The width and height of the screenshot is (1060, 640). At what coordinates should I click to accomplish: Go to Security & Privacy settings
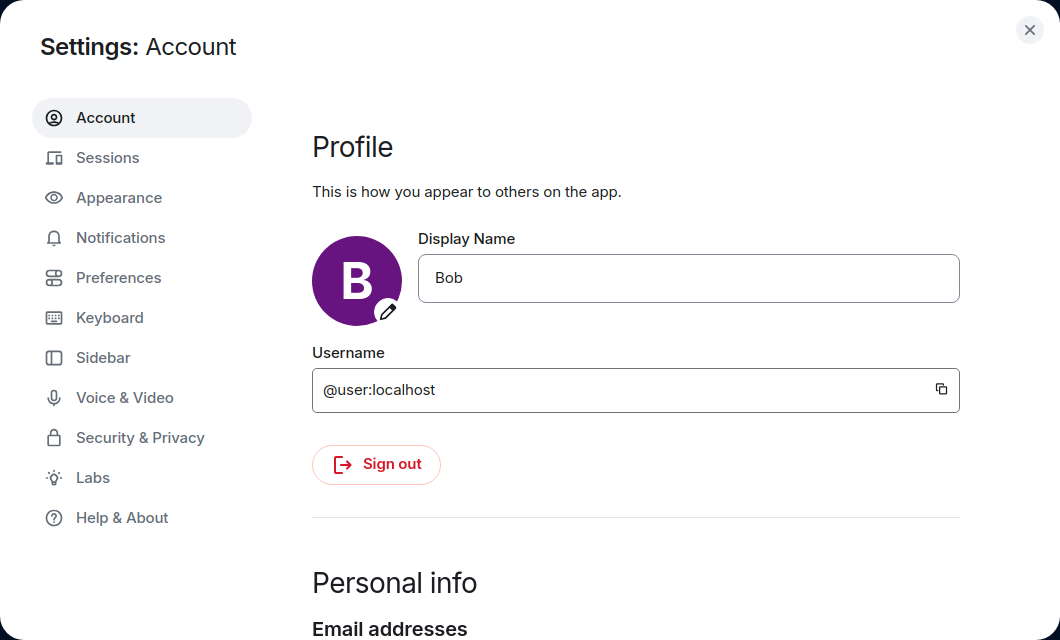point(140,438)
